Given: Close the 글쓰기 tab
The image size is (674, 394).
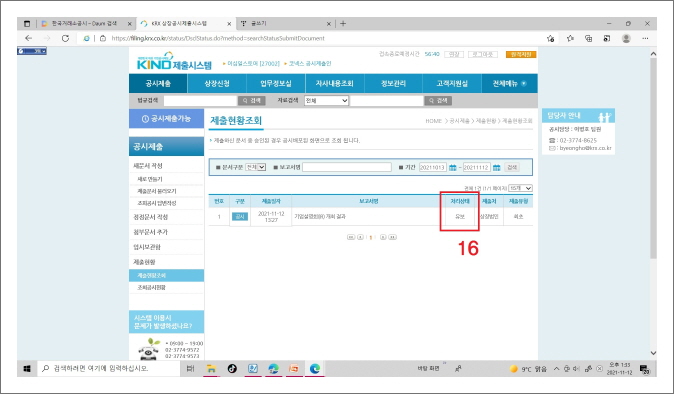Looking at the screenshot, I should 328,24.
